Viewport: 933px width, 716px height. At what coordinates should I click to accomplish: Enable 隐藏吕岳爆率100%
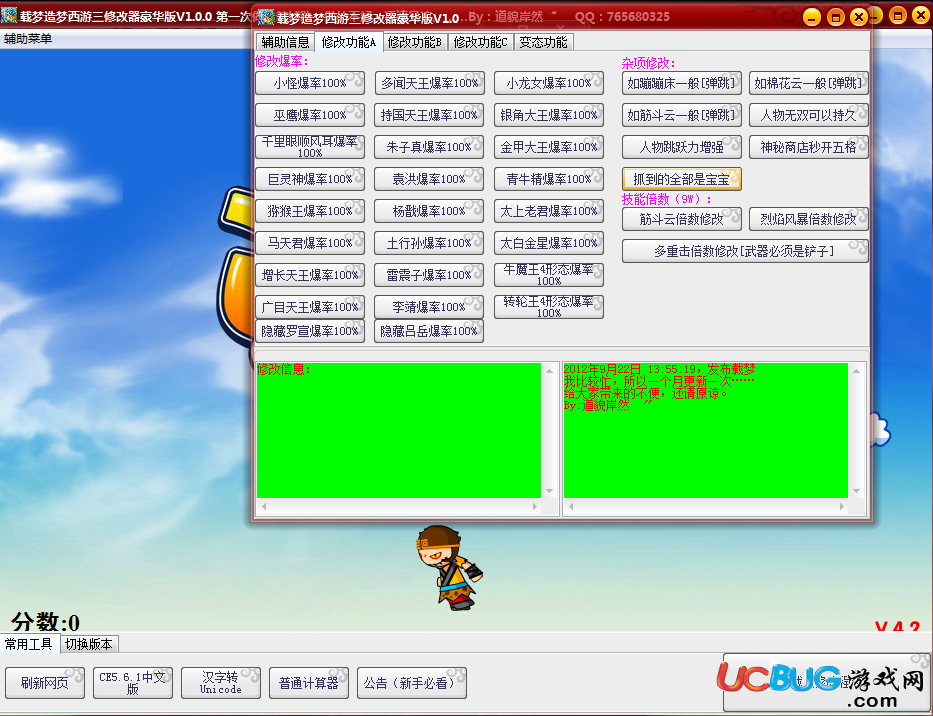pos(429,331)
